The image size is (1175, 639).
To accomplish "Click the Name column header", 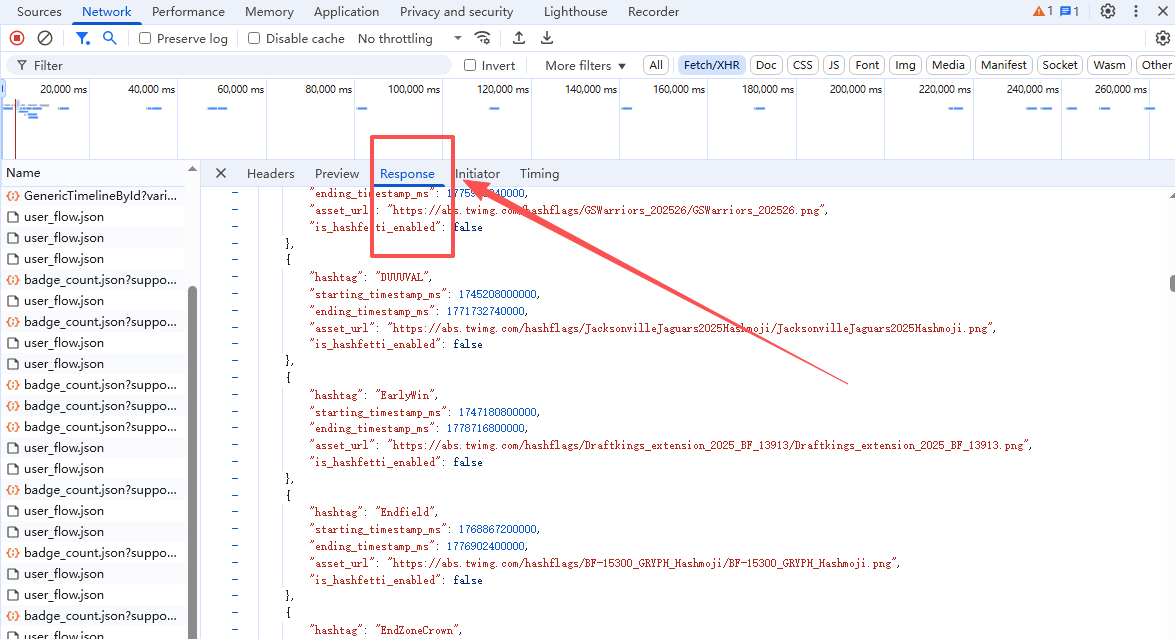I will tap(94, 172).
